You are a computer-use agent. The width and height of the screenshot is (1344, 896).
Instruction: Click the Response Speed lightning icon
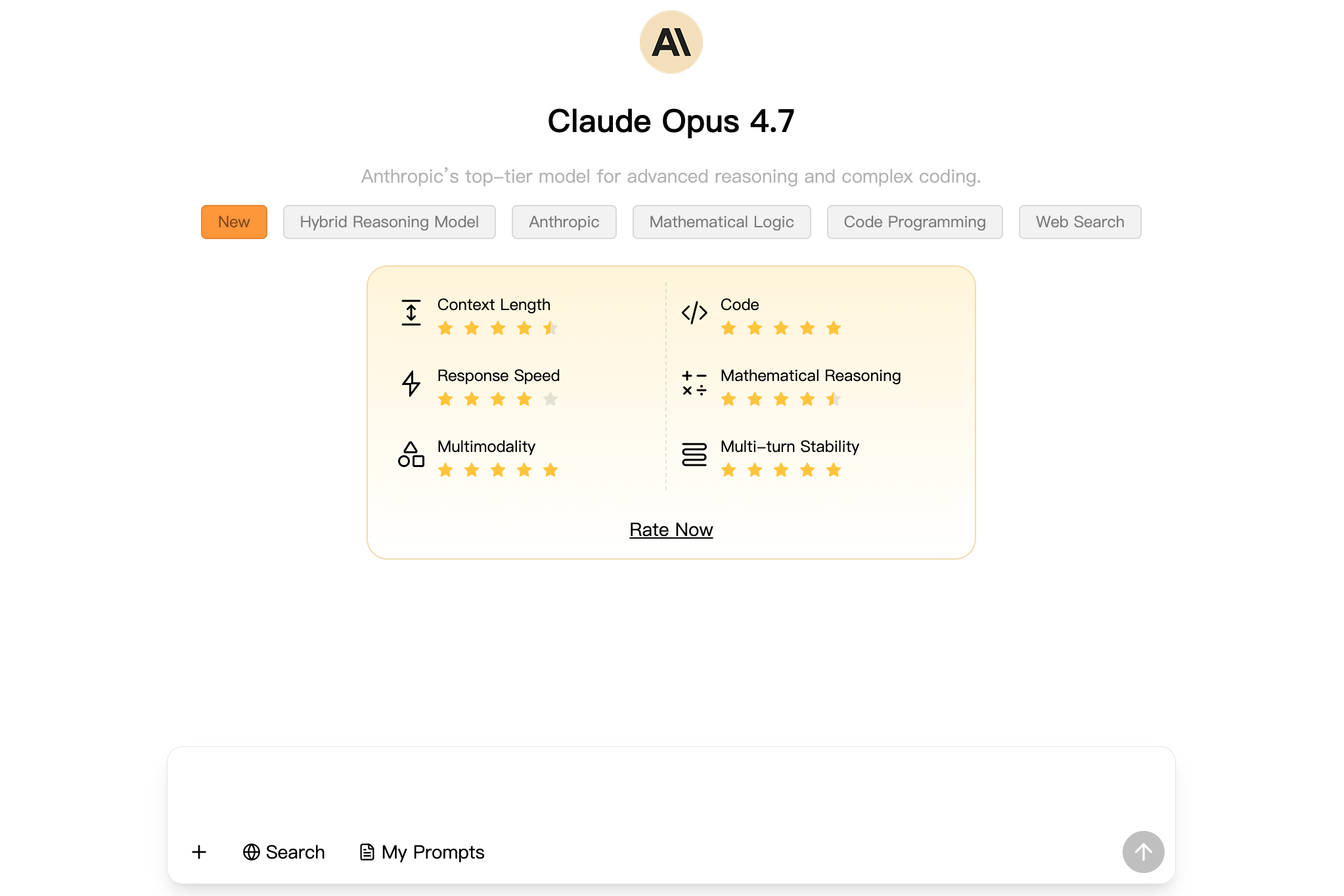click(x=411, y=384)
